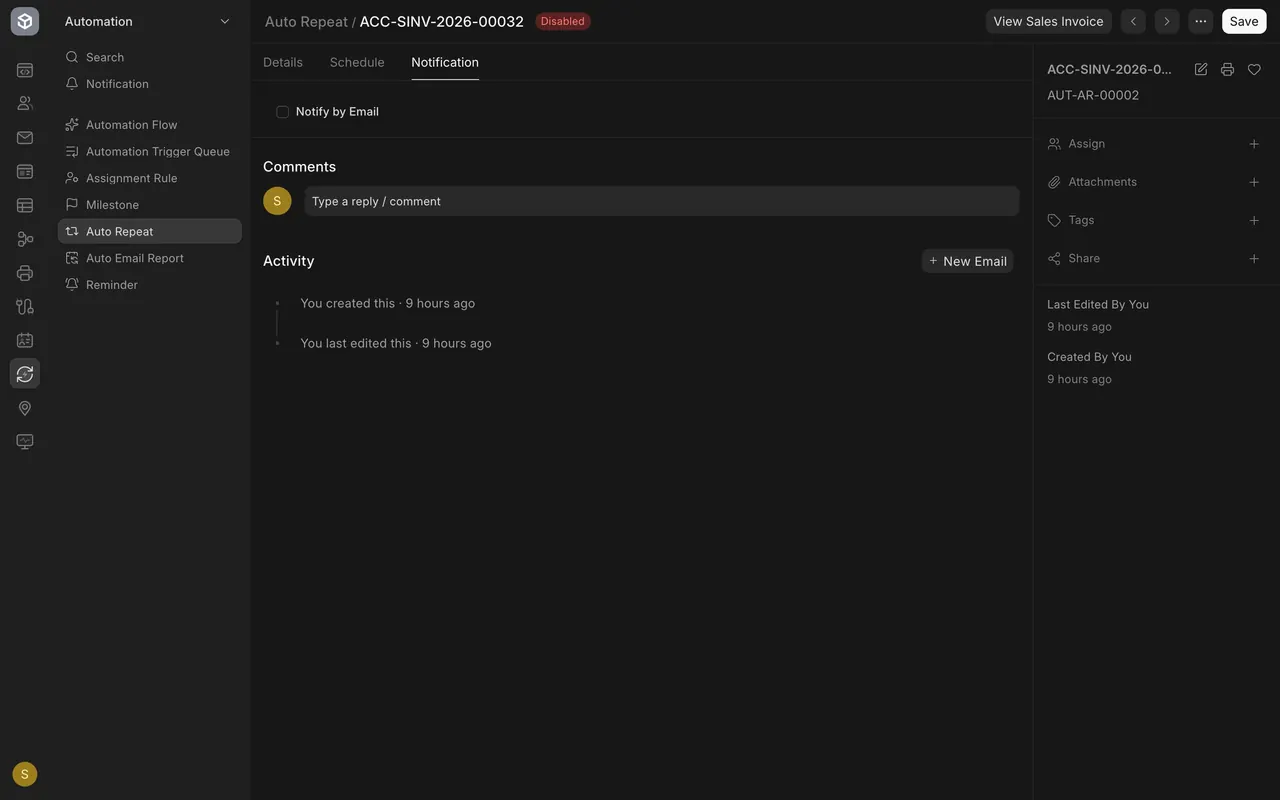1280x800 pixels.
Task: Click the print icon in side panel
Action: coord(1227,69)
